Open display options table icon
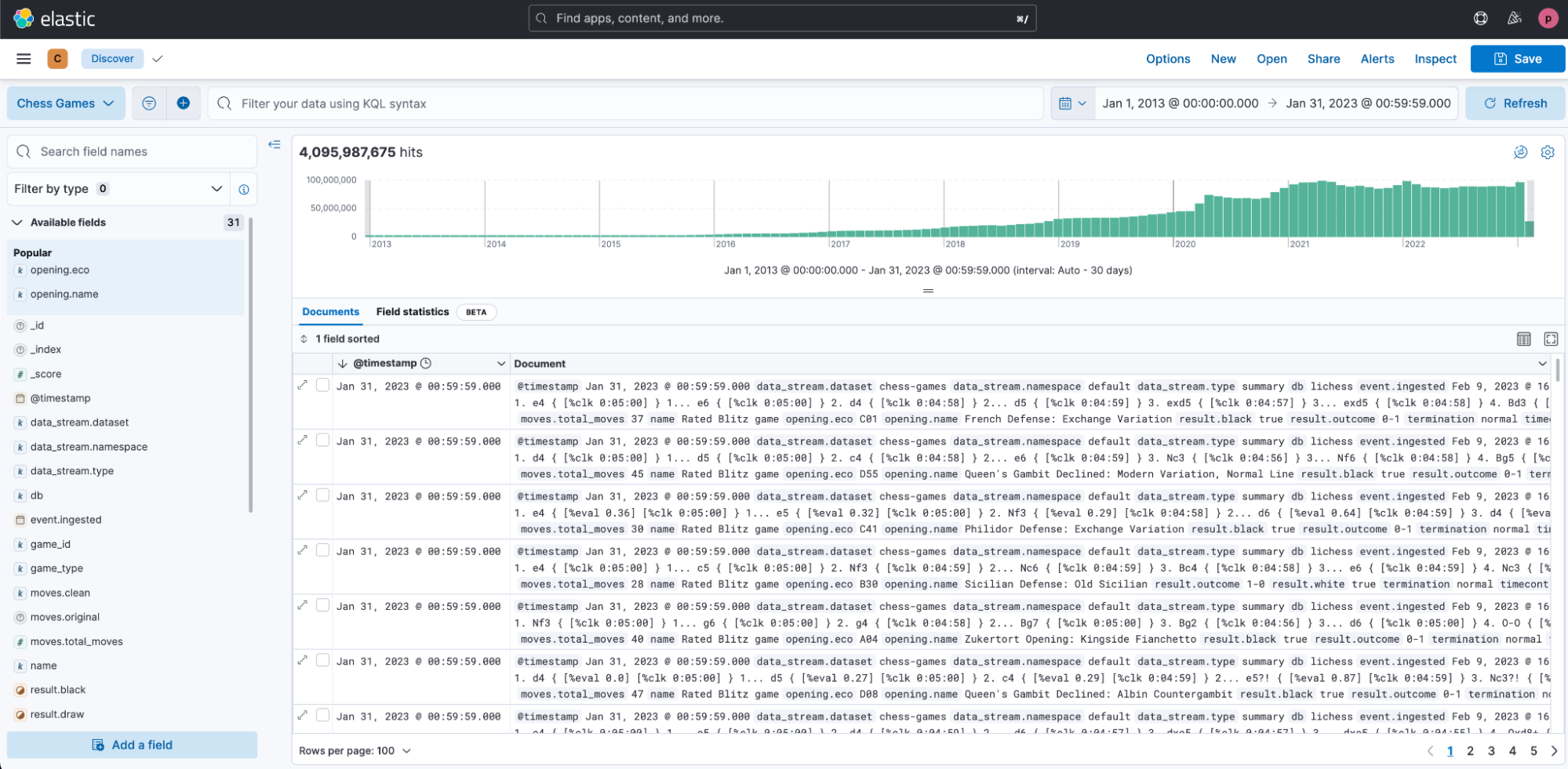This screenshot has height=769, width=1568. click(x=1523, y=339)
